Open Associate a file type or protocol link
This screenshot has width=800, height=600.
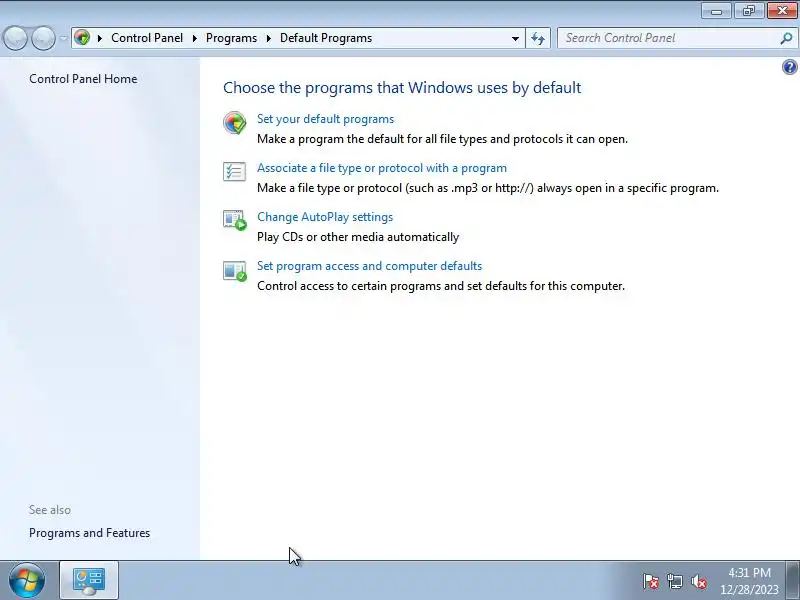pyautogui.click(x=382, y=168)
